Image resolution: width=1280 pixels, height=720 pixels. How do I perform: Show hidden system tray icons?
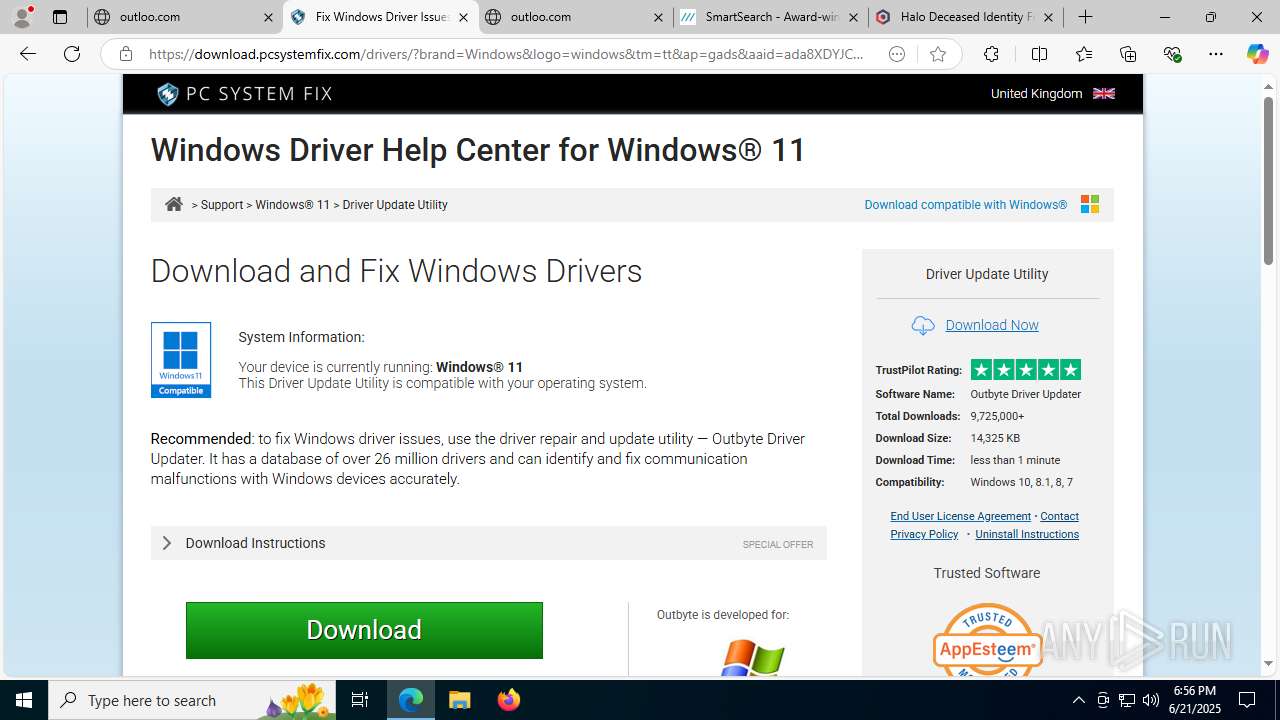(x=1078, y=700)
